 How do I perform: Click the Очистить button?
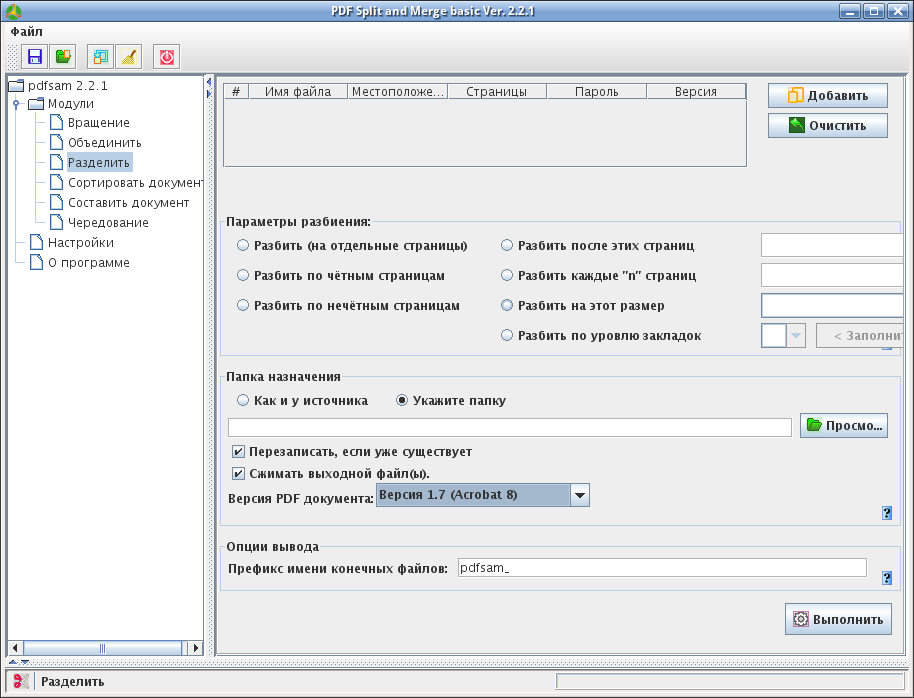[x=828, y=125]
